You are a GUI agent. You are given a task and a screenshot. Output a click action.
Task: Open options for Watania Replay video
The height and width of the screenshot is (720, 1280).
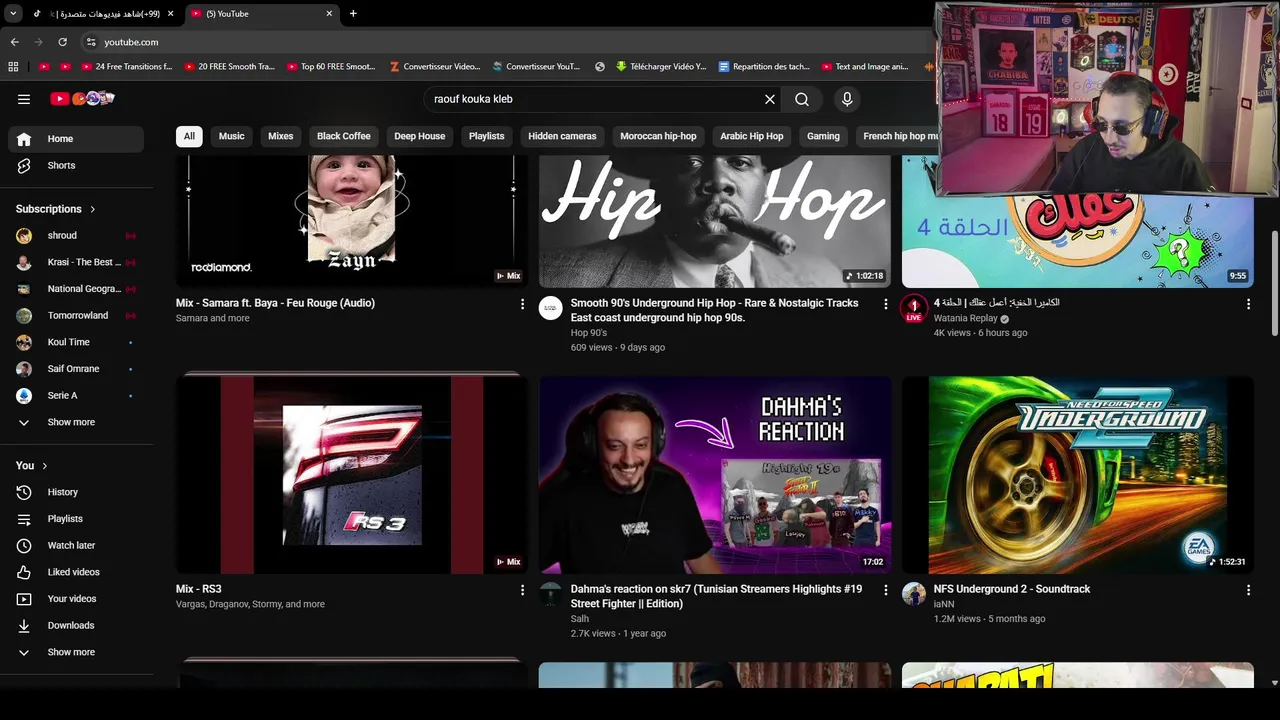[x=1248, y=304]
